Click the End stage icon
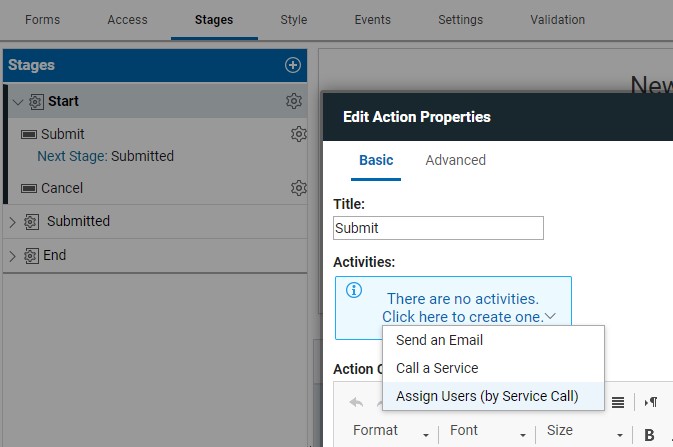The image size is (673, 447). click(31, 256)
